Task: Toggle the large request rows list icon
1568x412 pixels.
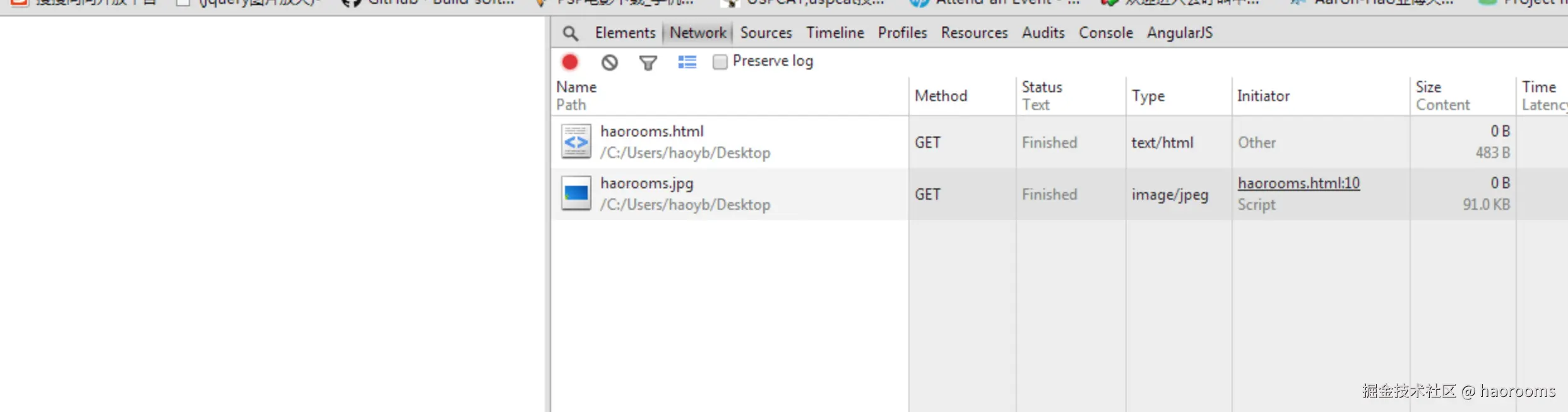Action: point(687,62)
